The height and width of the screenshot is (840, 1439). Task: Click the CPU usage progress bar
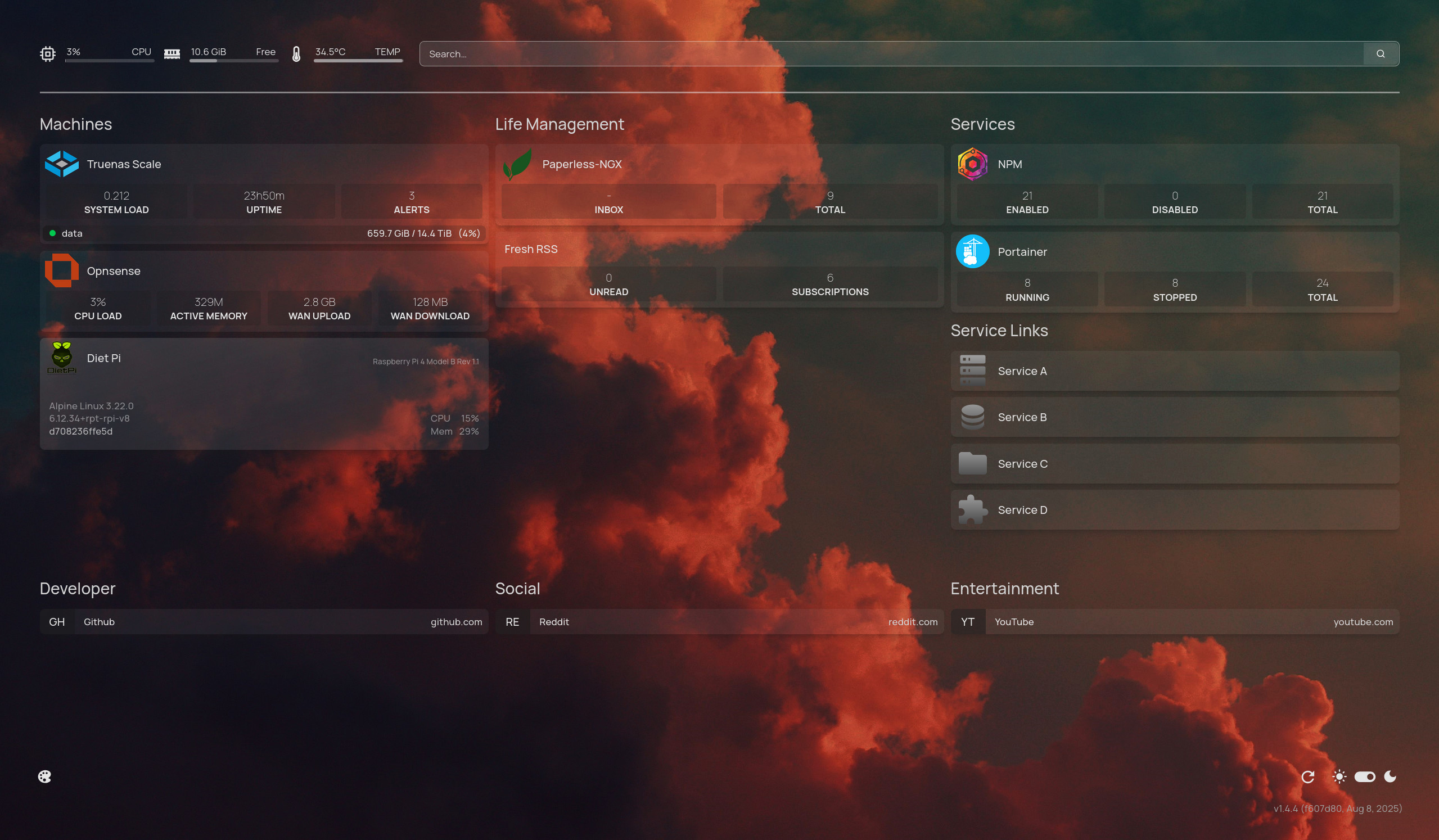[x=109, y=61]
